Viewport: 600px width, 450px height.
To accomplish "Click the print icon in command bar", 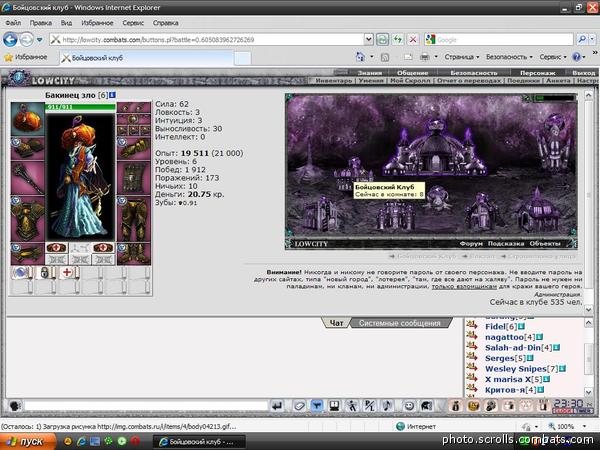I will pyautogui.click(x=424, y=57).
